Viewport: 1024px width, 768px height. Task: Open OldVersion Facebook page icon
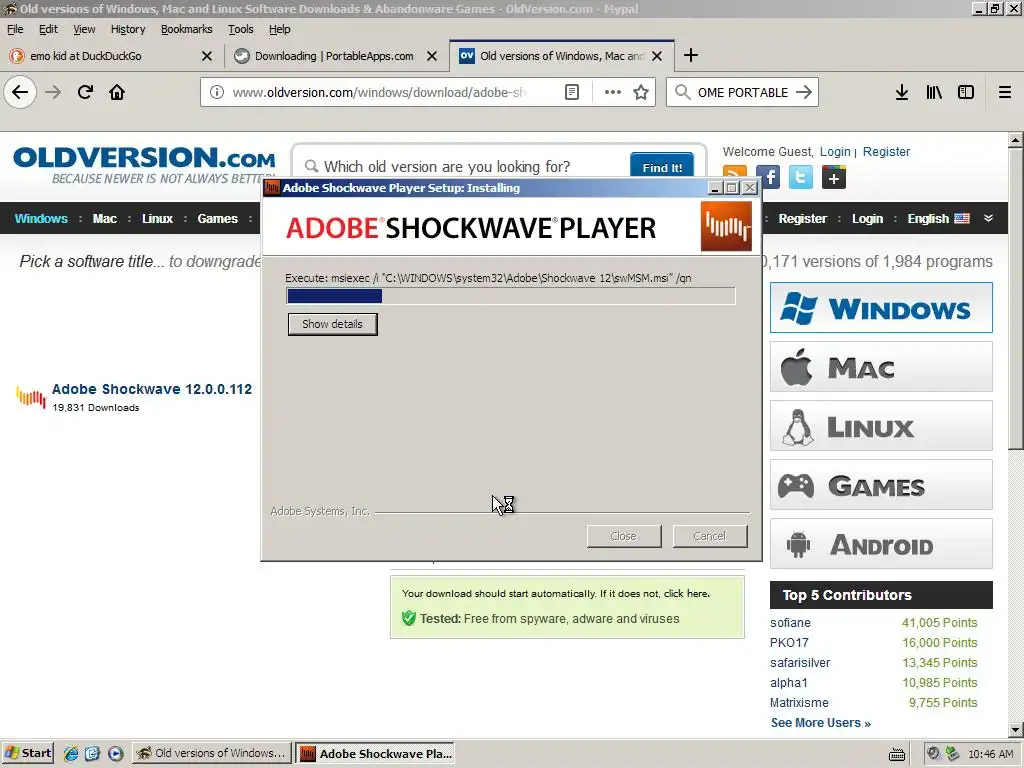click(768, 177)
